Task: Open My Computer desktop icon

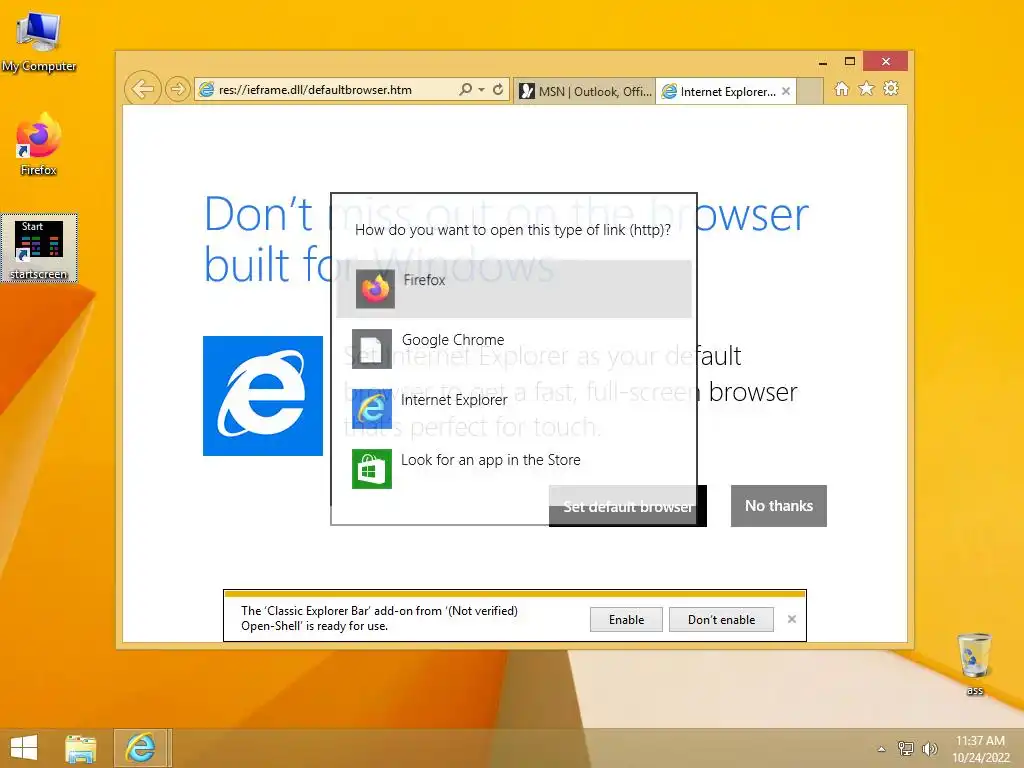Action: 39,41
